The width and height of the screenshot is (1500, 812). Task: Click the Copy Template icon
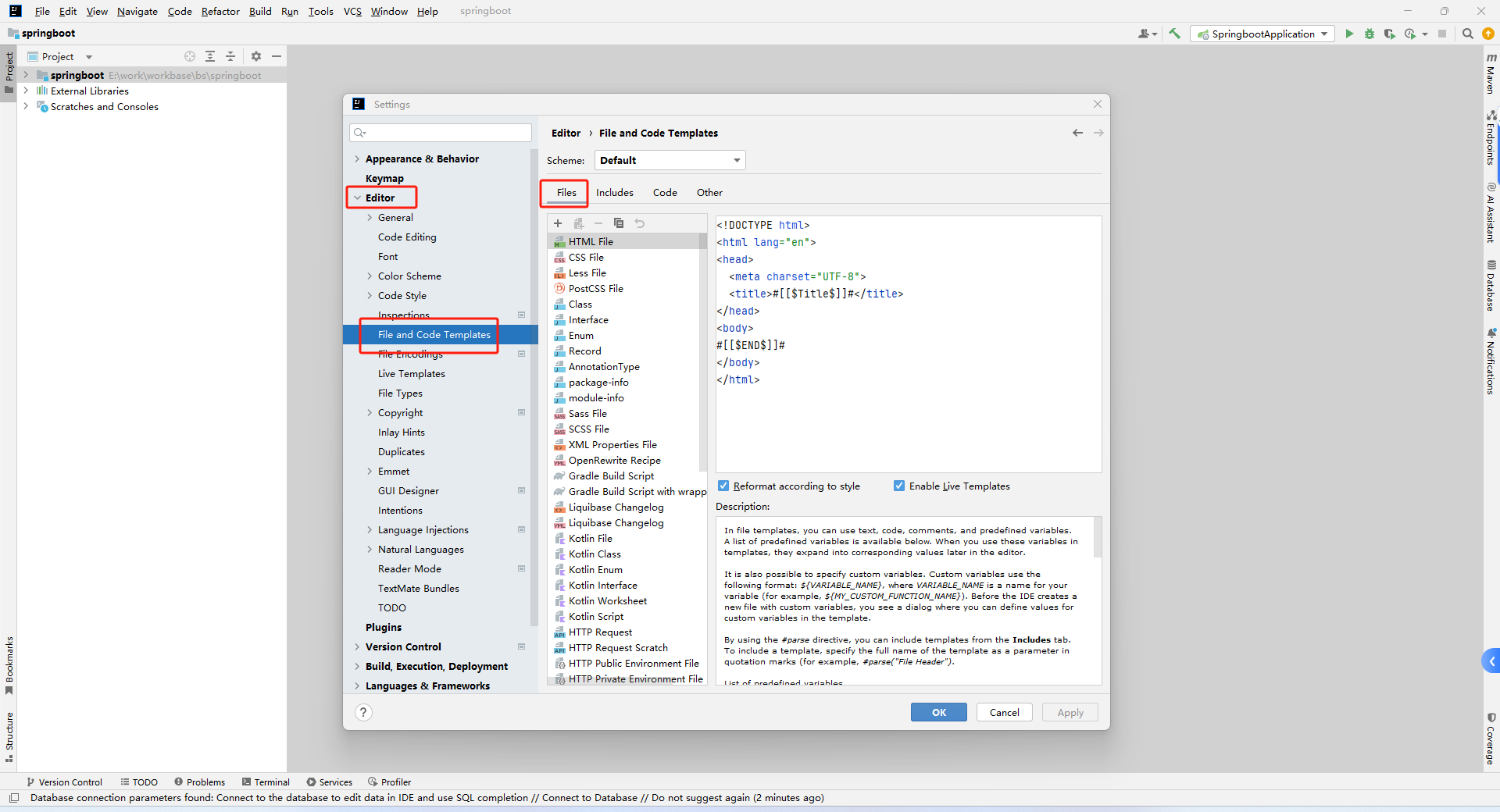click(x=619, y=223)
